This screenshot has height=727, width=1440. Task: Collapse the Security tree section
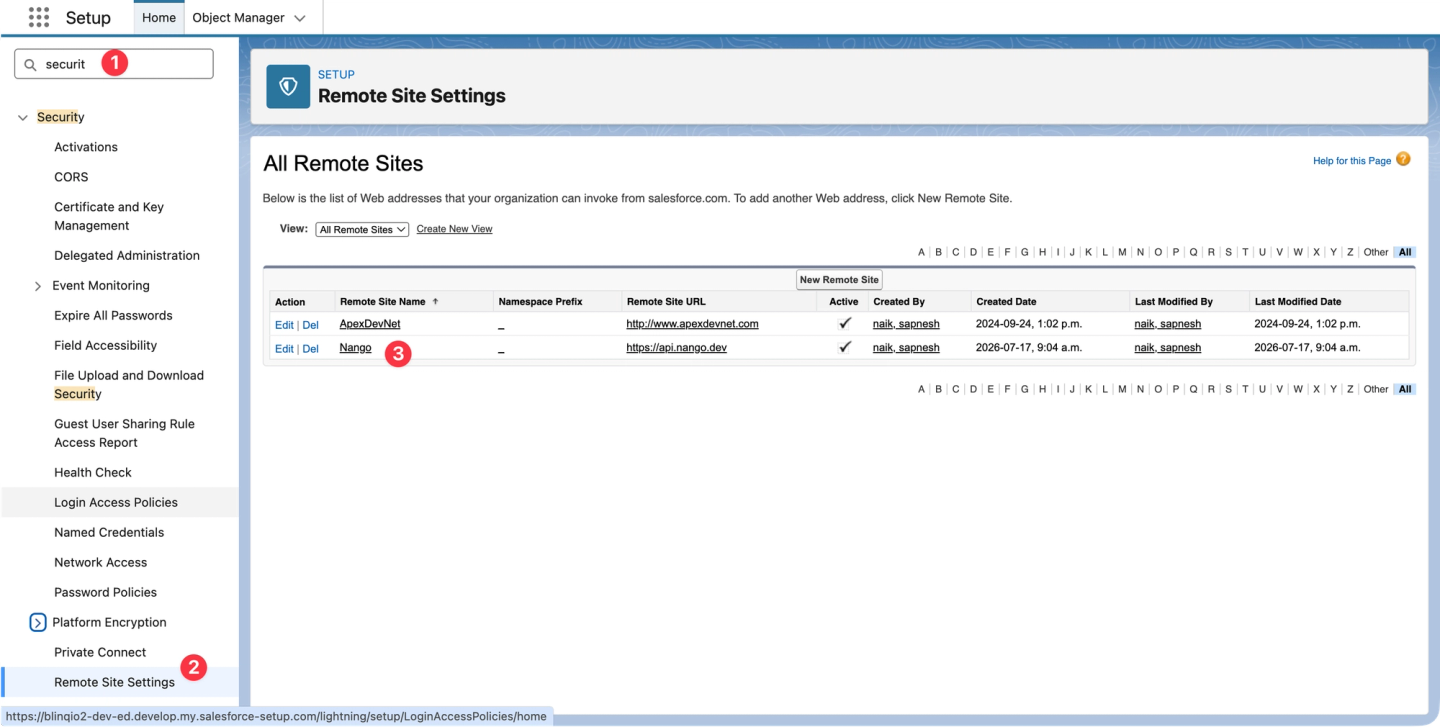23,118
